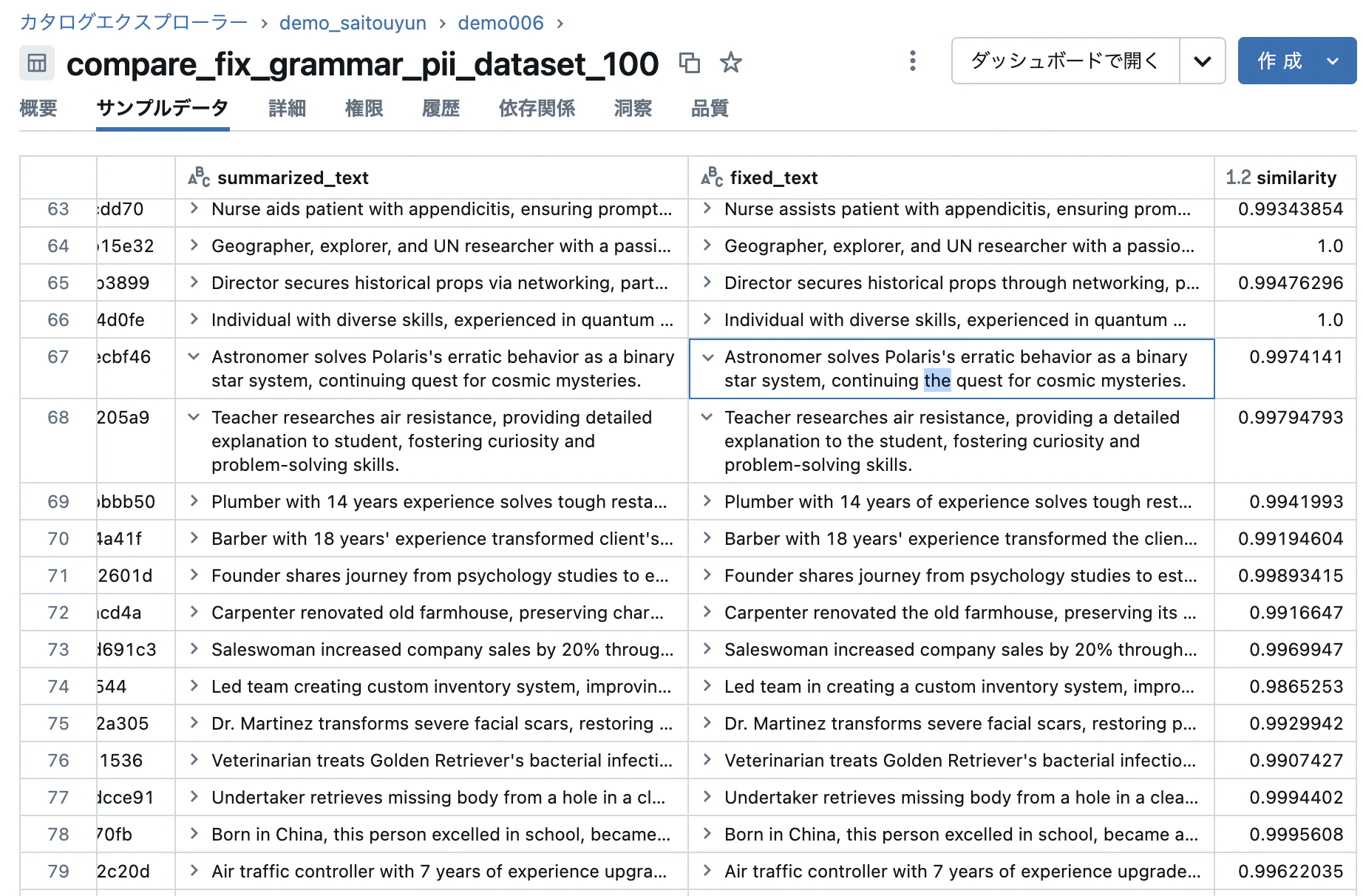Expand summarized_text cell in row 63

tap(194, 208)
